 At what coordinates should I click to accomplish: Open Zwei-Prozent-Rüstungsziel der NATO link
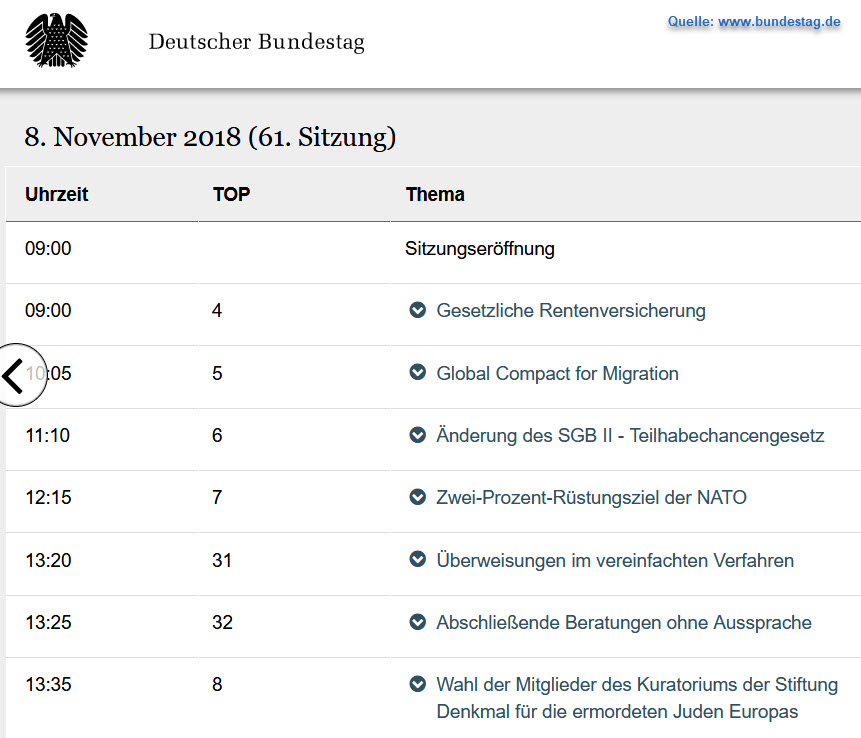click(x=591, y=498)
